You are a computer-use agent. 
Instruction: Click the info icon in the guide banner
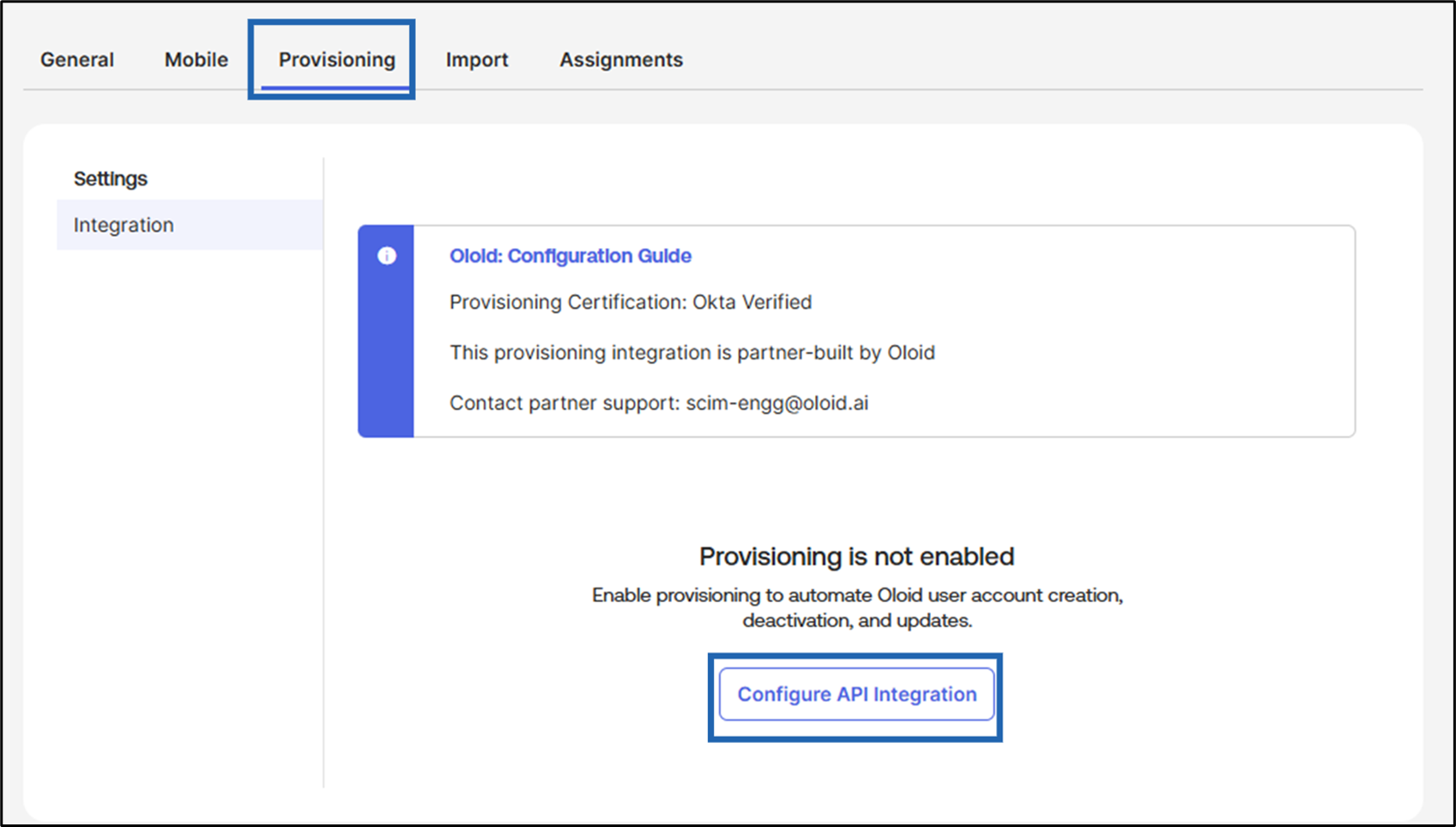(x=387, y=256)
